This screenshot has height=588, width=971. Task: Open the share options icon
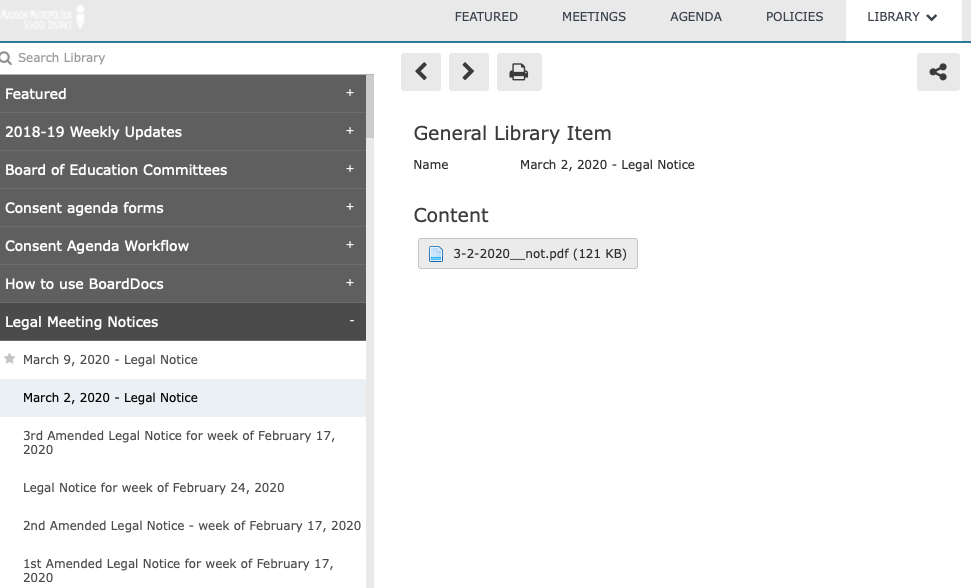coord(938,72)
